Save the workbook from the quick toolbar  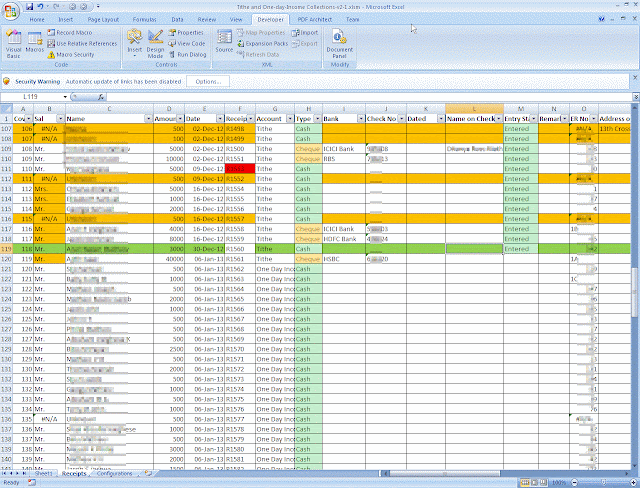click(x=29, y=7)
